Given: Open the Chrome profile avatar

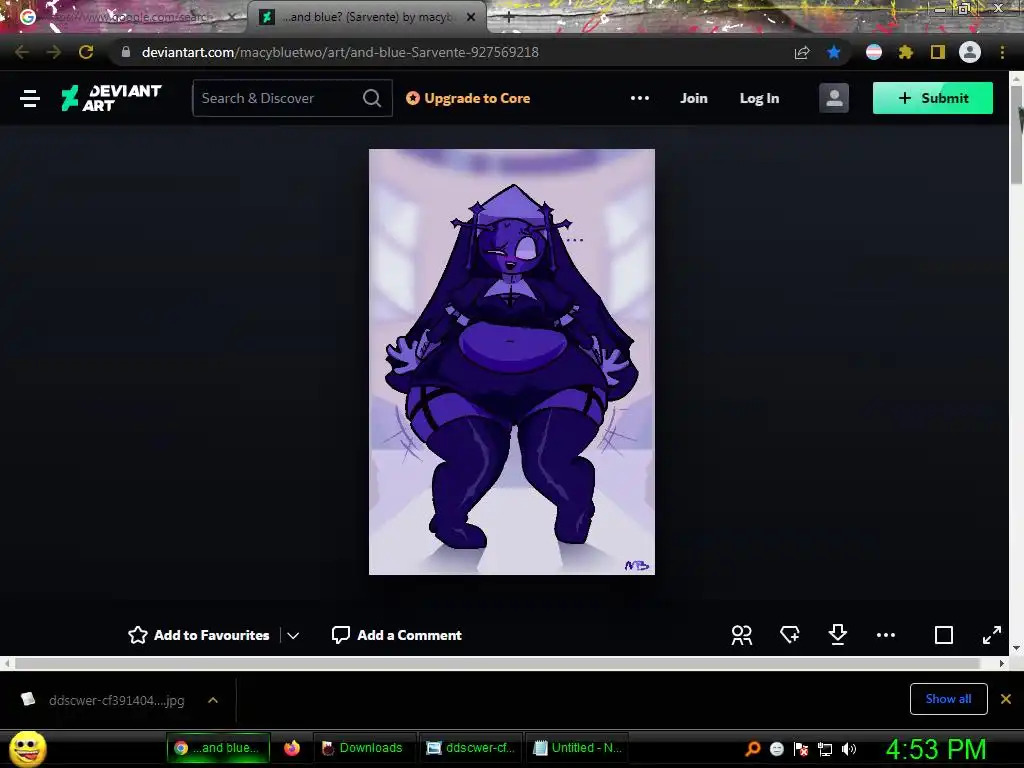Looking at the screenshot, I should tap(970, 52).
